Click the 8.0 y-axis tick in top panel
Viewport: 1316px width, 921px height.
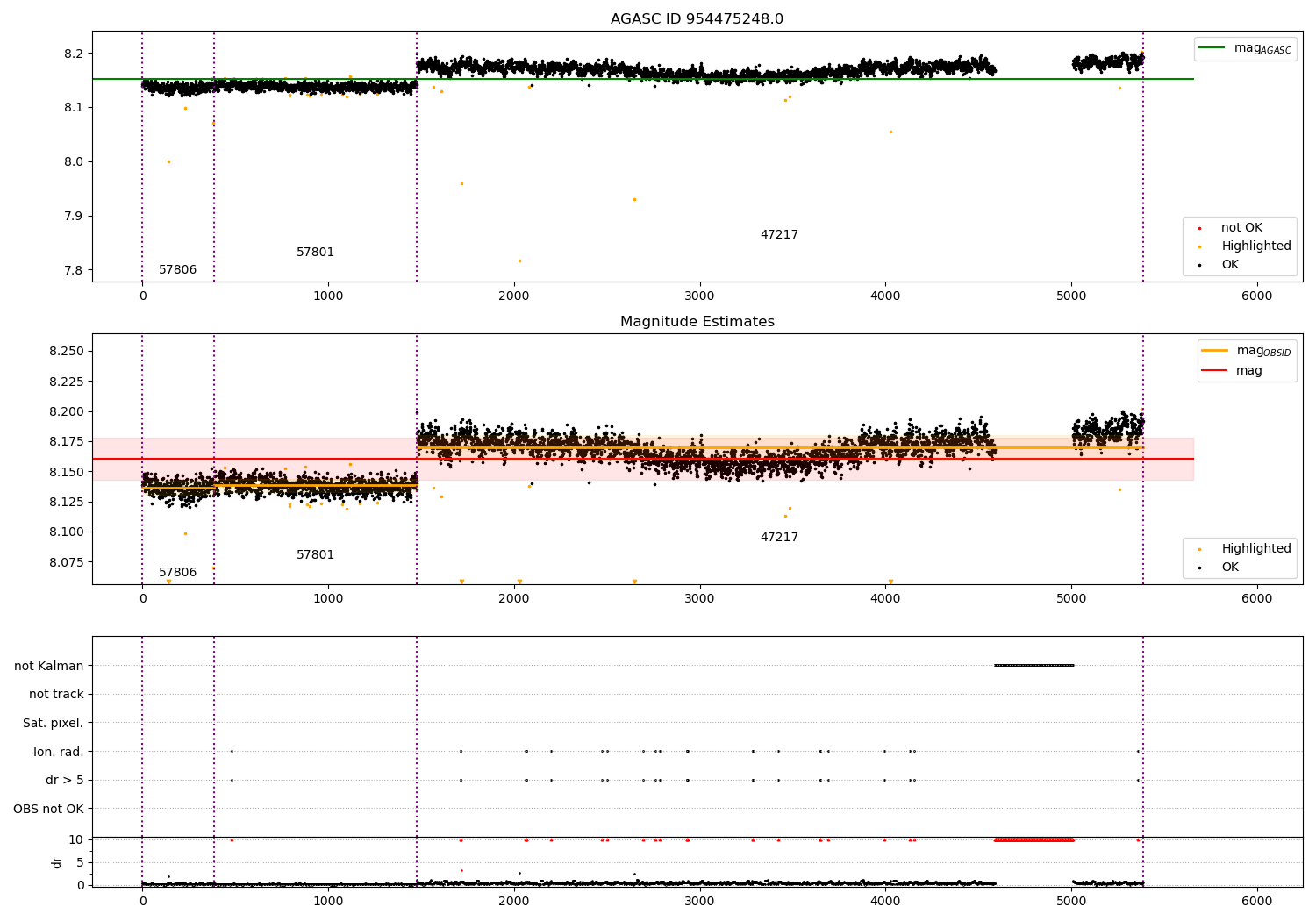(75, 162)
